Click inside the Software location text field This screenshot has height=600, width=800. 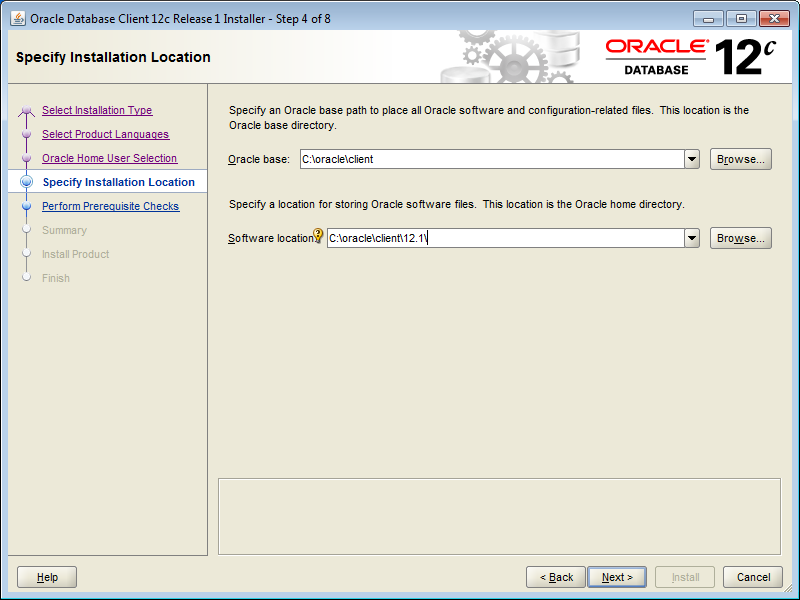(506, 238)
